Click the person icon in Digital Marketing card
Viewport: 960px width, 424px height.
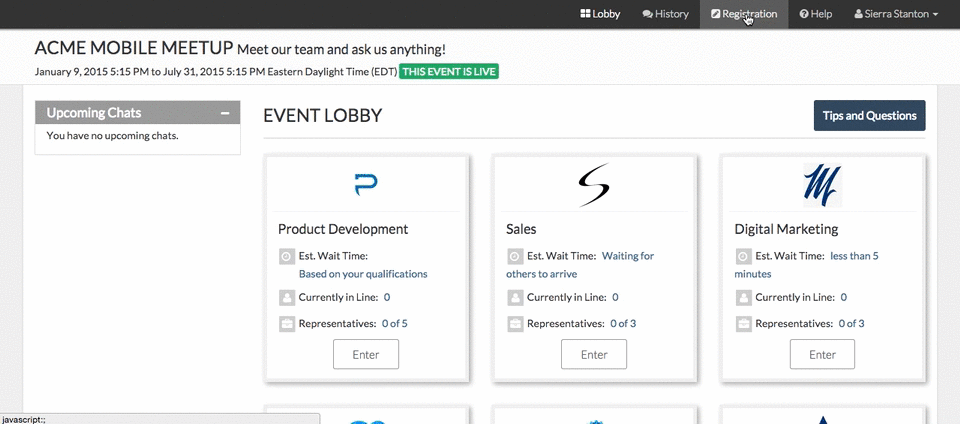click(x=743, y=297)
